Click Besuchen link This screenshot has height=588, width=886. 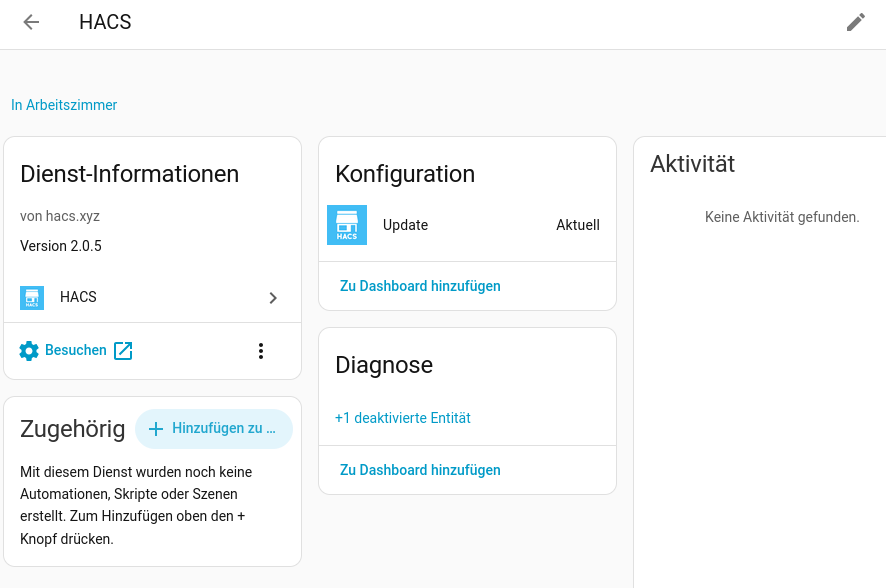pyautogui.click(x=76, y=350)
